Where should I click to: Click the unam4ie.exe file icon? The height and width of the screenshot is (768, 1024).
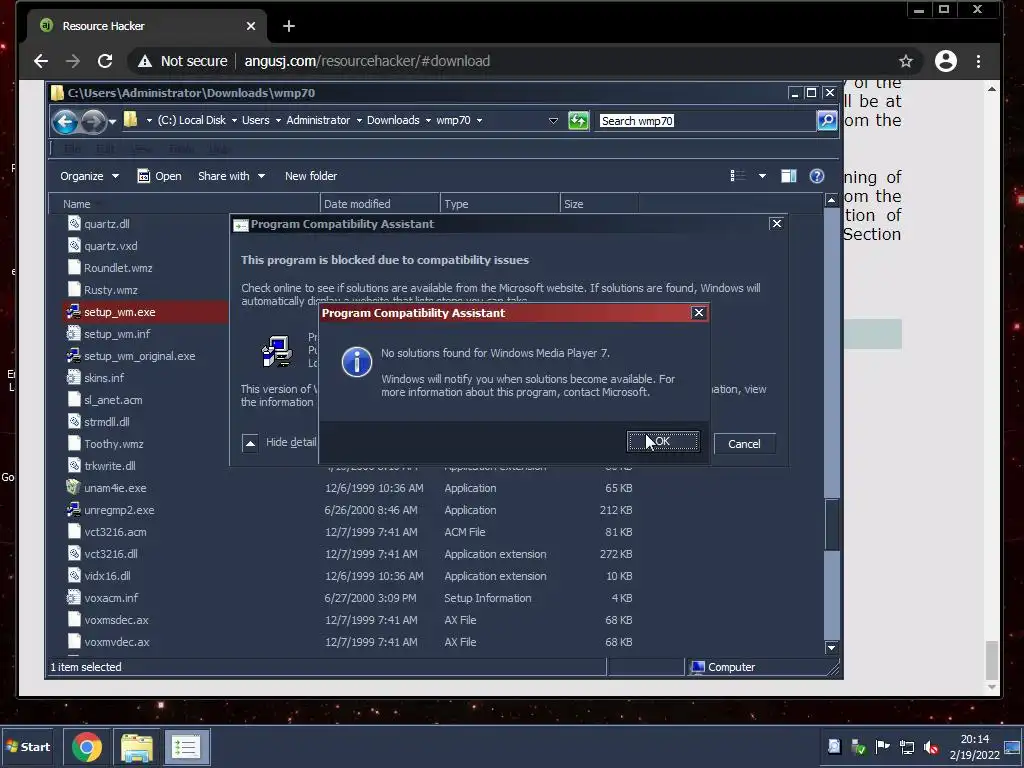click(73, 488)
